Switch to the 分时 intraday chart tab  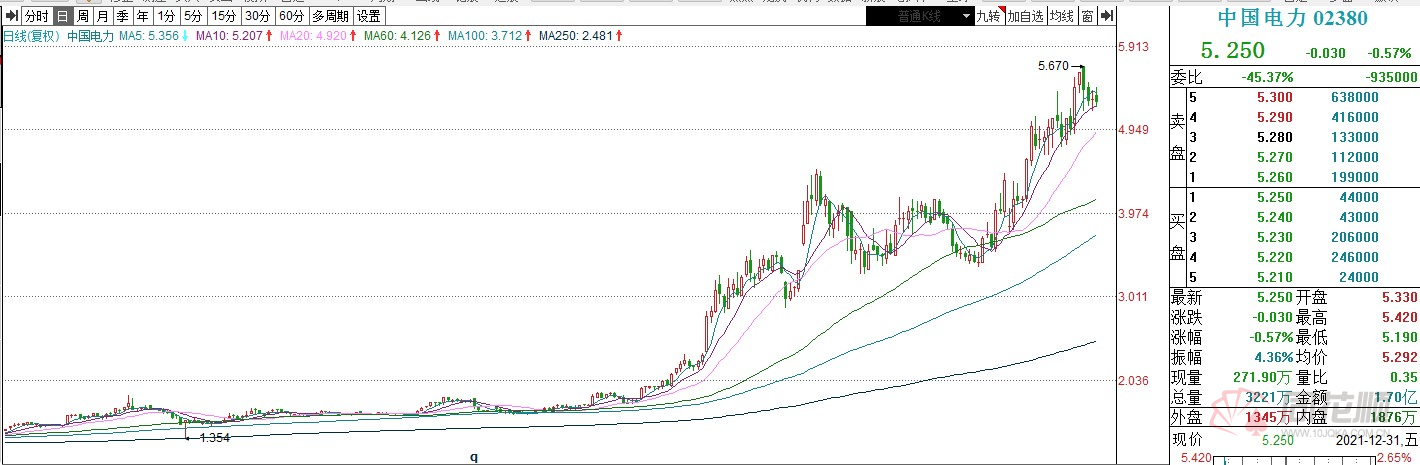click(x=36, y=16)
